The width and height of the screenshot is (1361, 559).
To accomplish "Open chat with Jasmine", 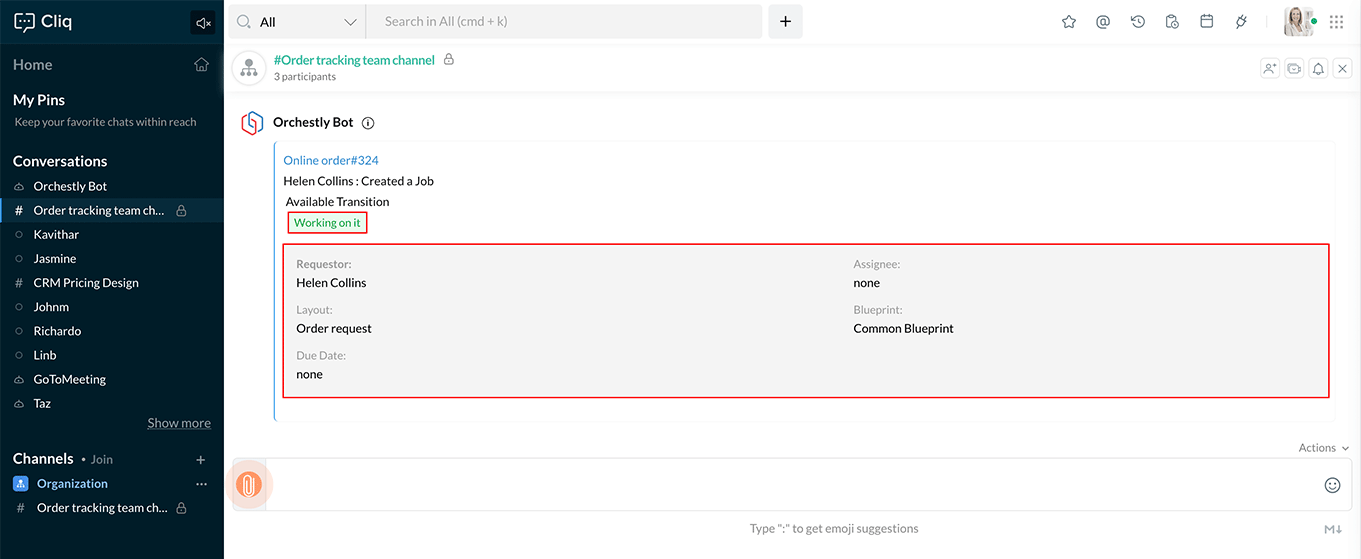I will 56,259.
